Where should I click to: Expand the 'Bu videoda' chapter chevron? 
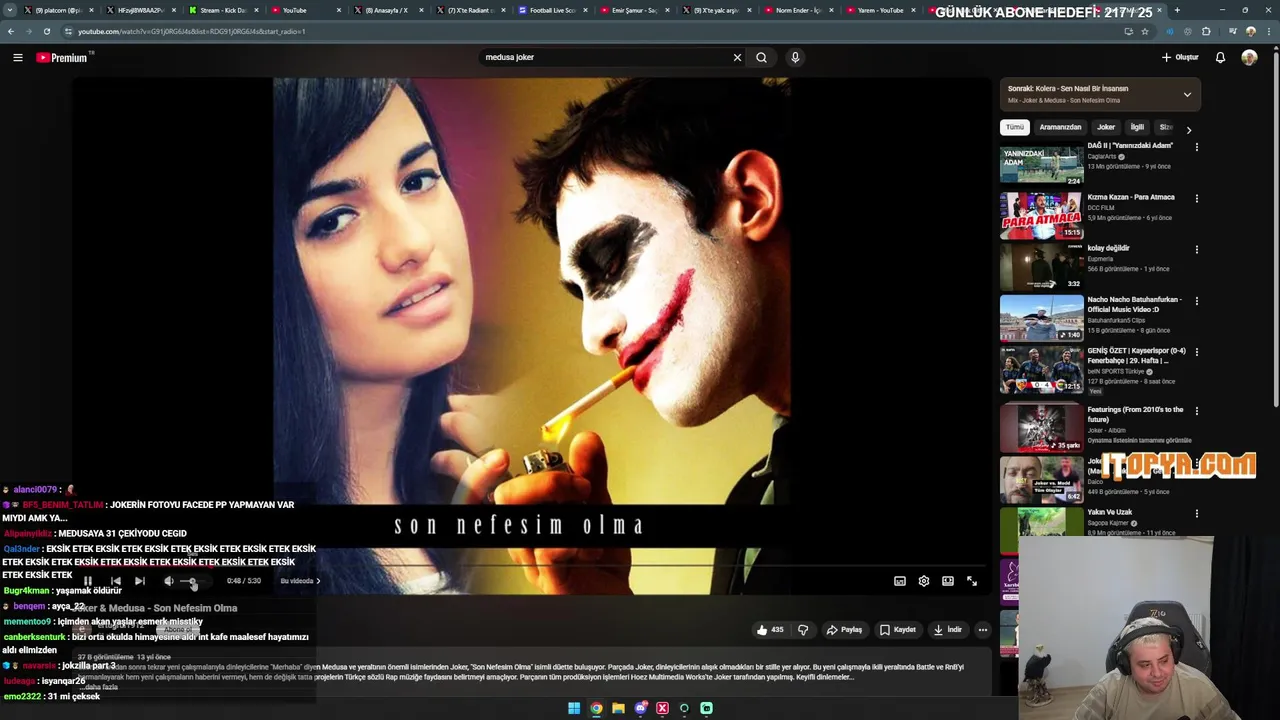[x=318, y=581]
